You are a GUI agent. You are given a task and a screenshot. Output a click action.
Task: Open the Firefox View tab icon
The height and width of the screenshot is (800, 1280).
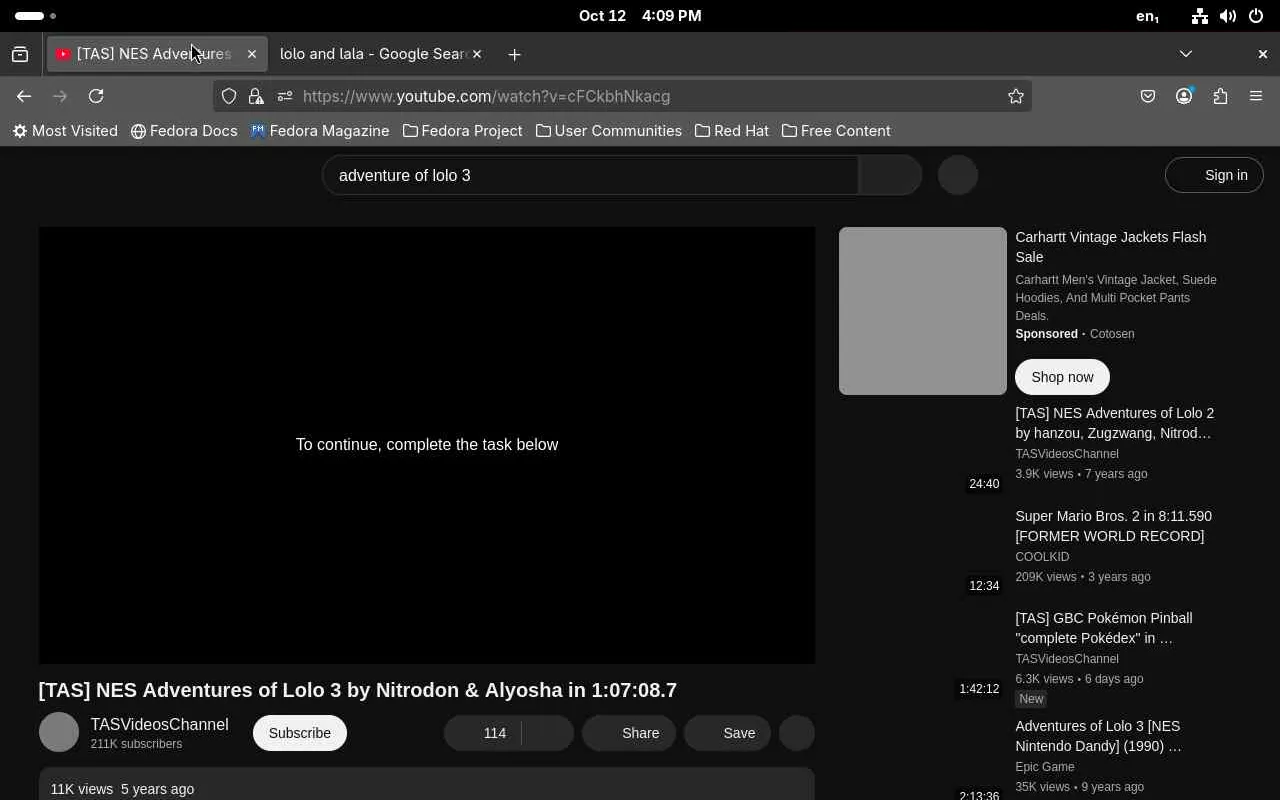click(x=20, y=54)
